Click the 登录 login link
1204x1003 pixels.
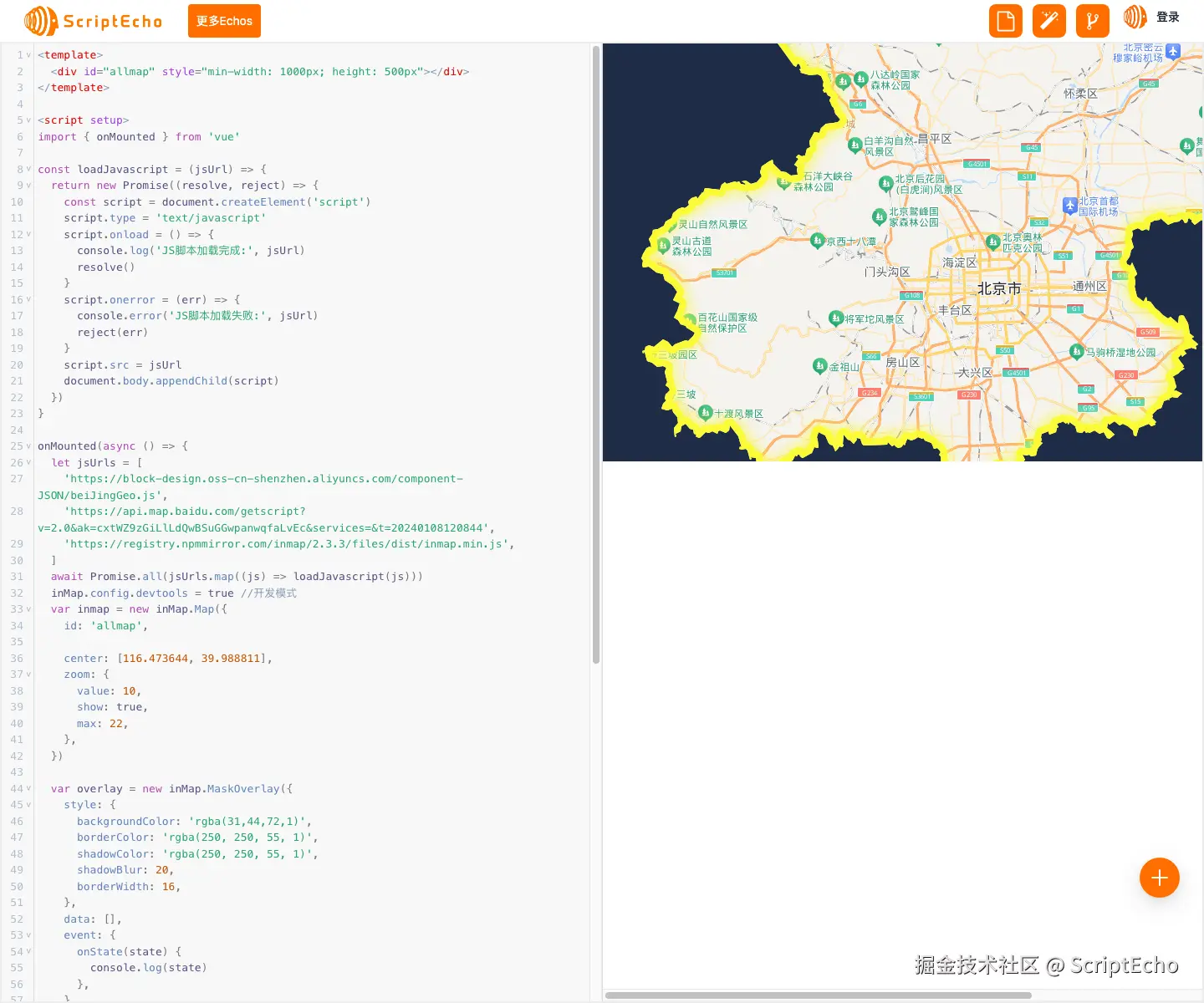point(1167,17)
